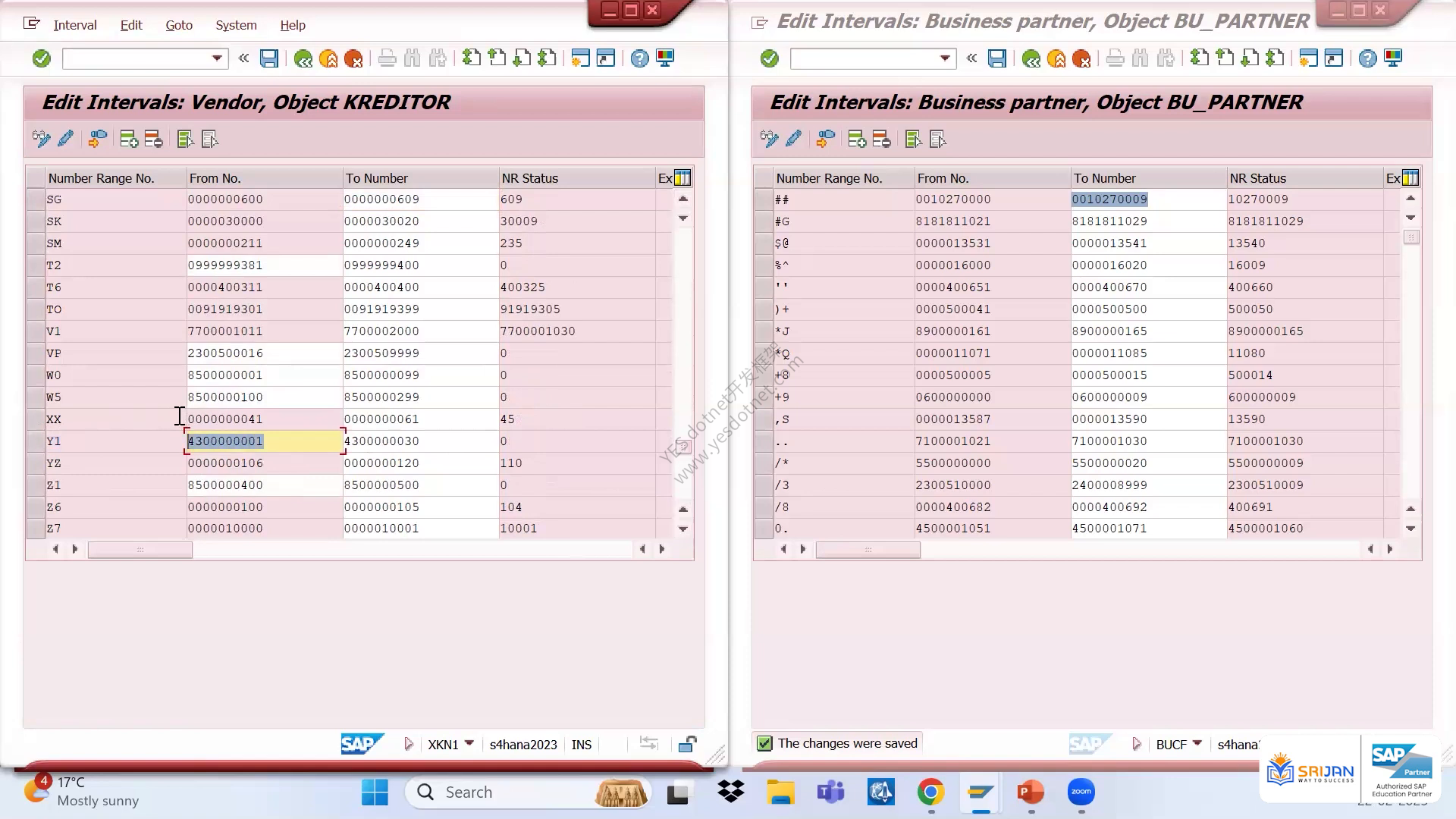Click horizontal scrollbar thumb under Vendor table
This screenshot has width=1456, height=819.
(x=140, y=550)
